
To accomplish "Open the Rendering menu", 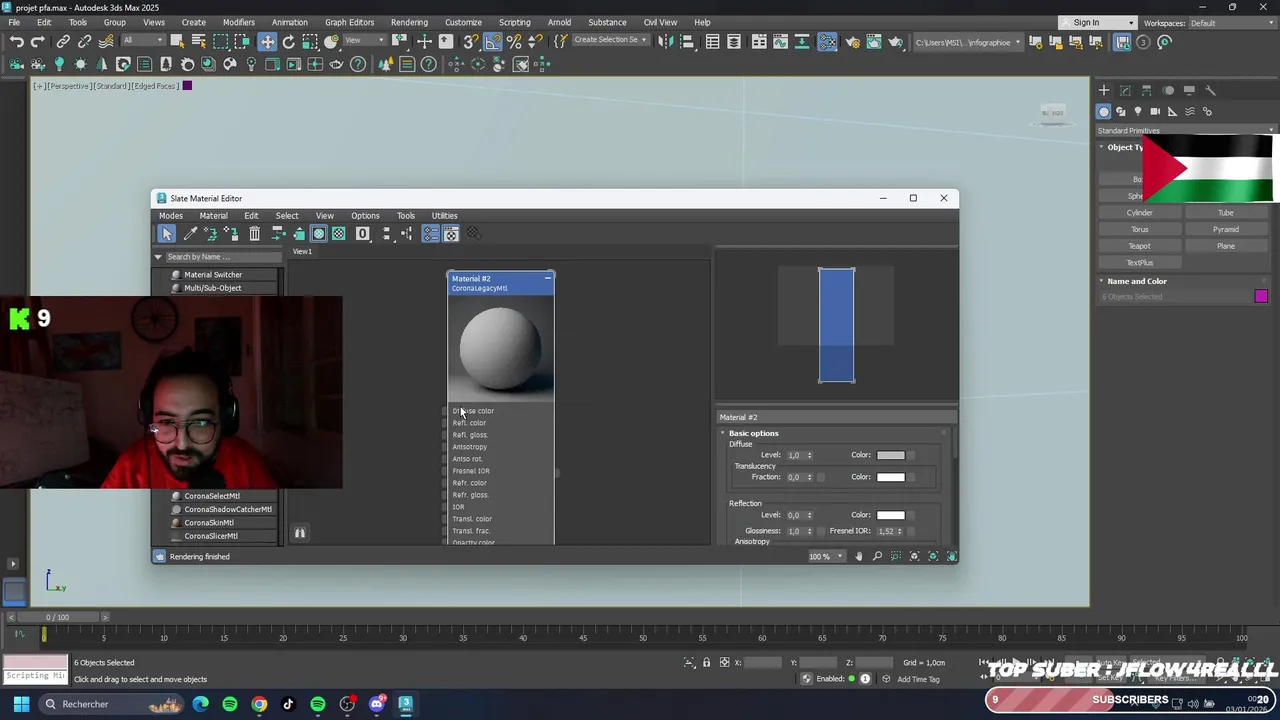I will (x=409, y=22).
